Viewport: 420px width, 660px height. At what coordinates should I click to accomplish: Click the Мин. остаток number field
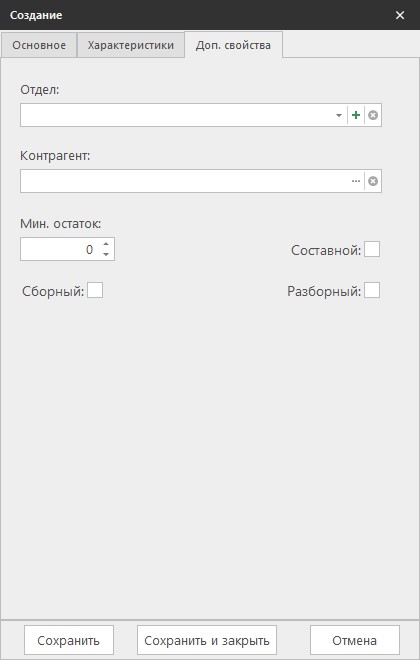(61, 249)
